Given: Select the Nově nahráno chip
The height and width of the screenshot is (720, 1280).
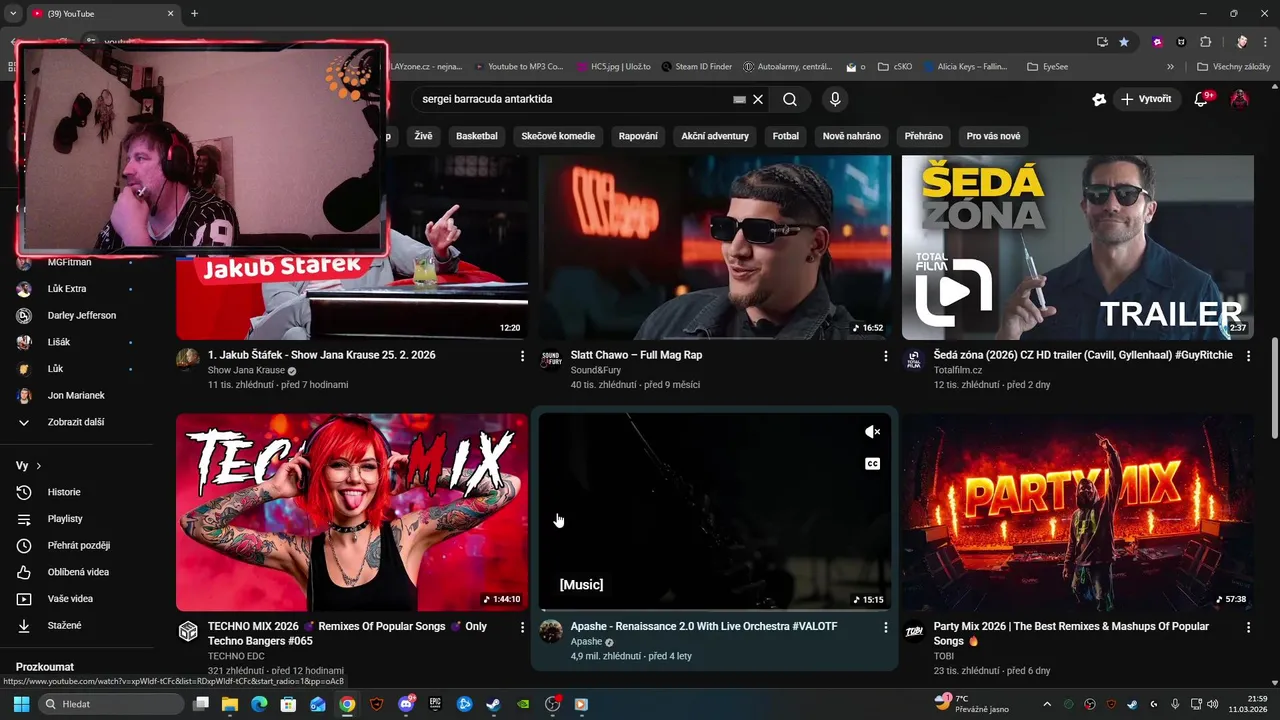Looking at the screenshot, I should click(x=852, y=136).
